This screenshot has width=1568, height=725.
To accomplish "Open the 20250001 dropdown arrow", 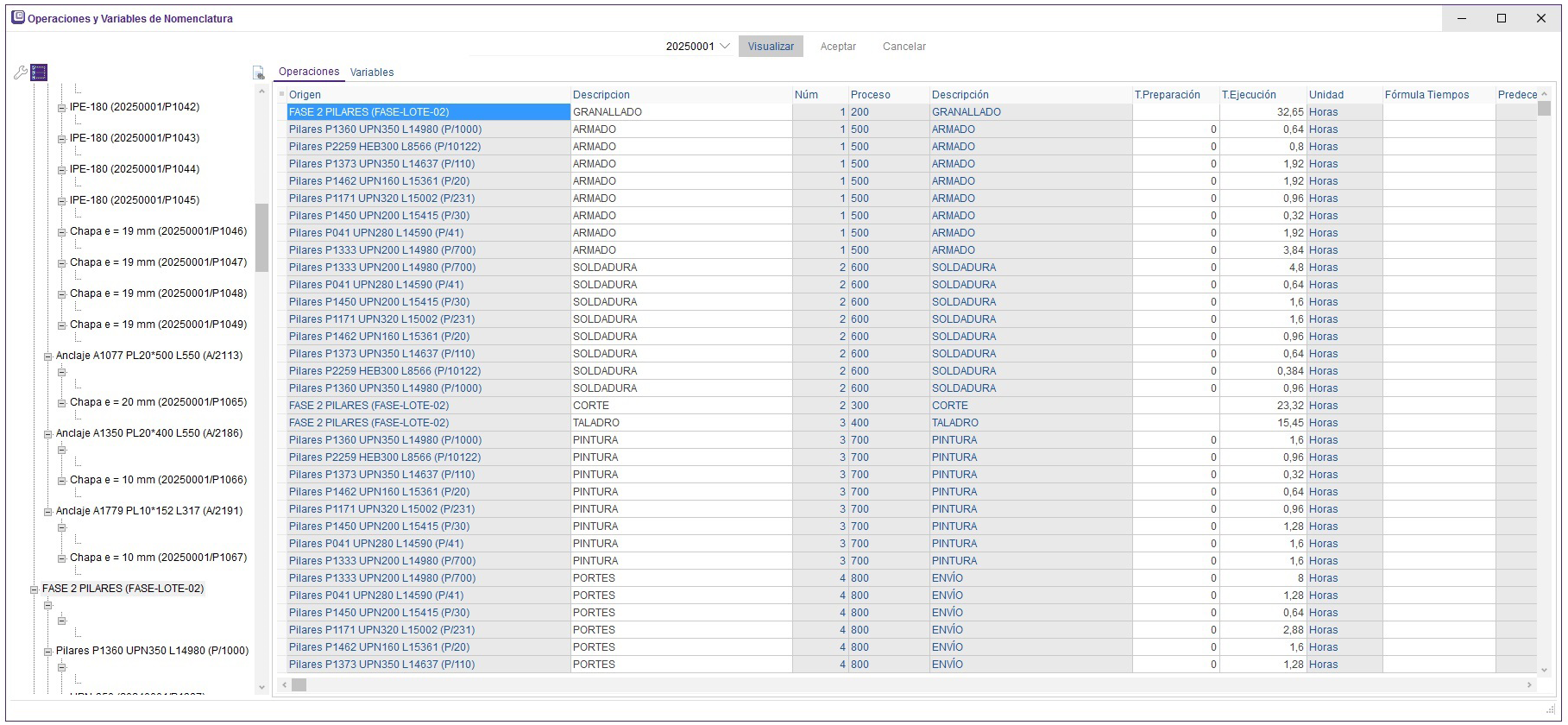I will click(x=724, y=47).
